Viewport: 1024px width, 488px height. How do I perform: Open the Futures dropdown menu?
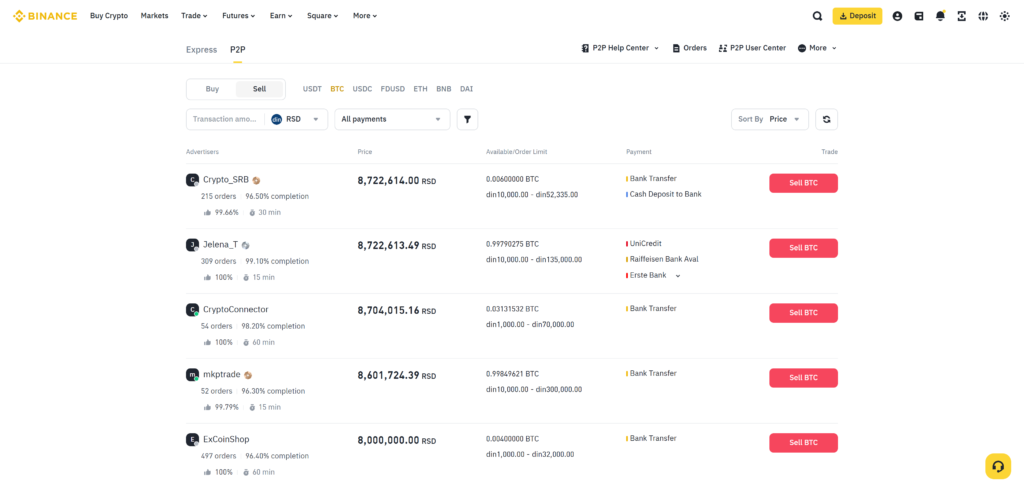[238, 16]
